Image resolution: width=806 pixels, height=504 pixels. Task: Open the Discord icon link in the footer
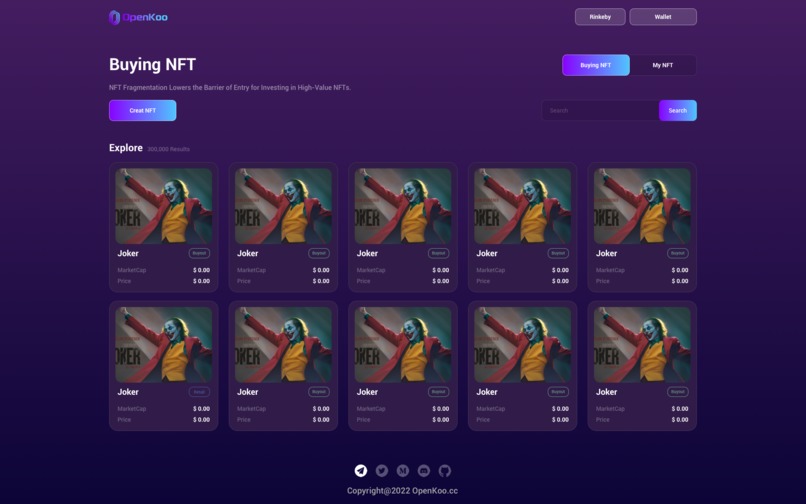click(424, 471)
